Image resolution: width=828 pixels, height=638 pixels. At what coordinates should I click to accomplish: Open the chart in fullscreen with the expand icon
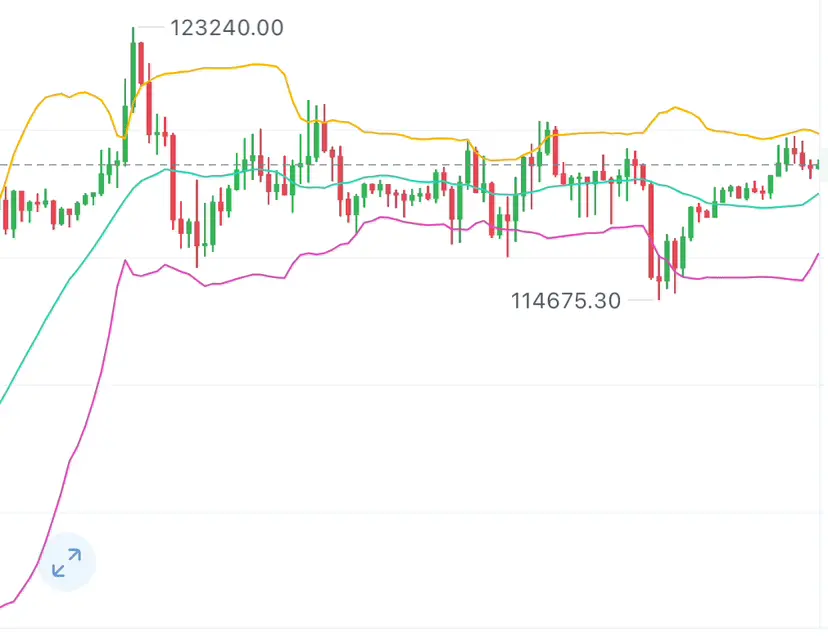pyautogui.click(x=67, y=562)
